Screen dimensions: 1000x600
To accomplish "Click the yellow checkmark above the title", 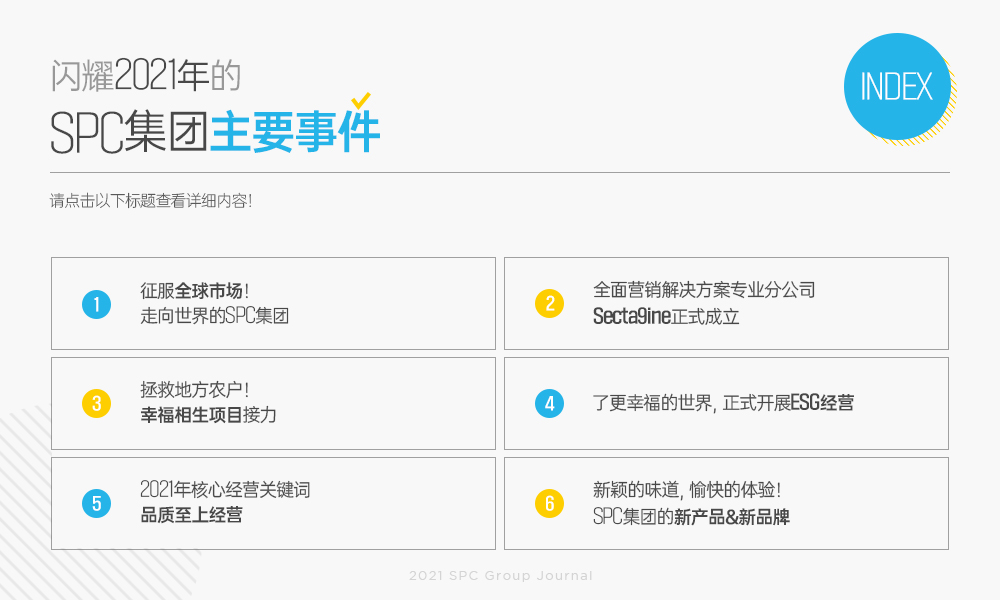I will click(x=361, y=100).
